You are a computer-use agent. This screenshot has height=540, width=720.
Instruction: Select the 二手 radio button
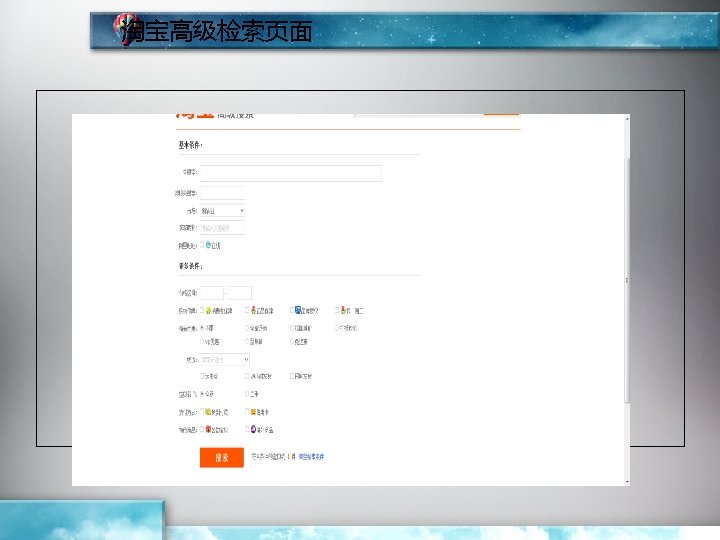tap(247, 394)
